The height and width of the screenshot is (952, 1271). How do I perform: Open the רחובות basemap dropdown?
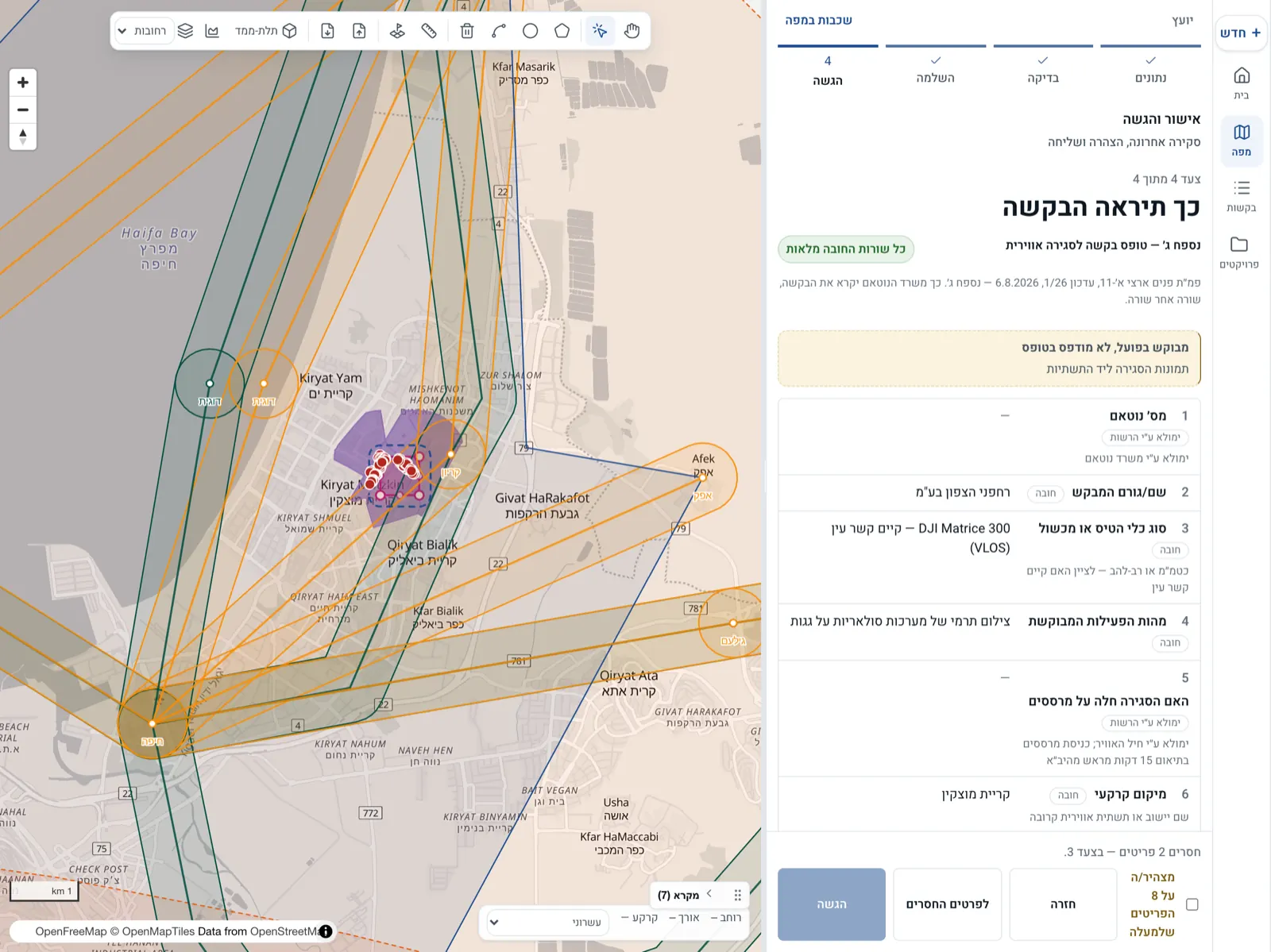(x=143, y=31)
